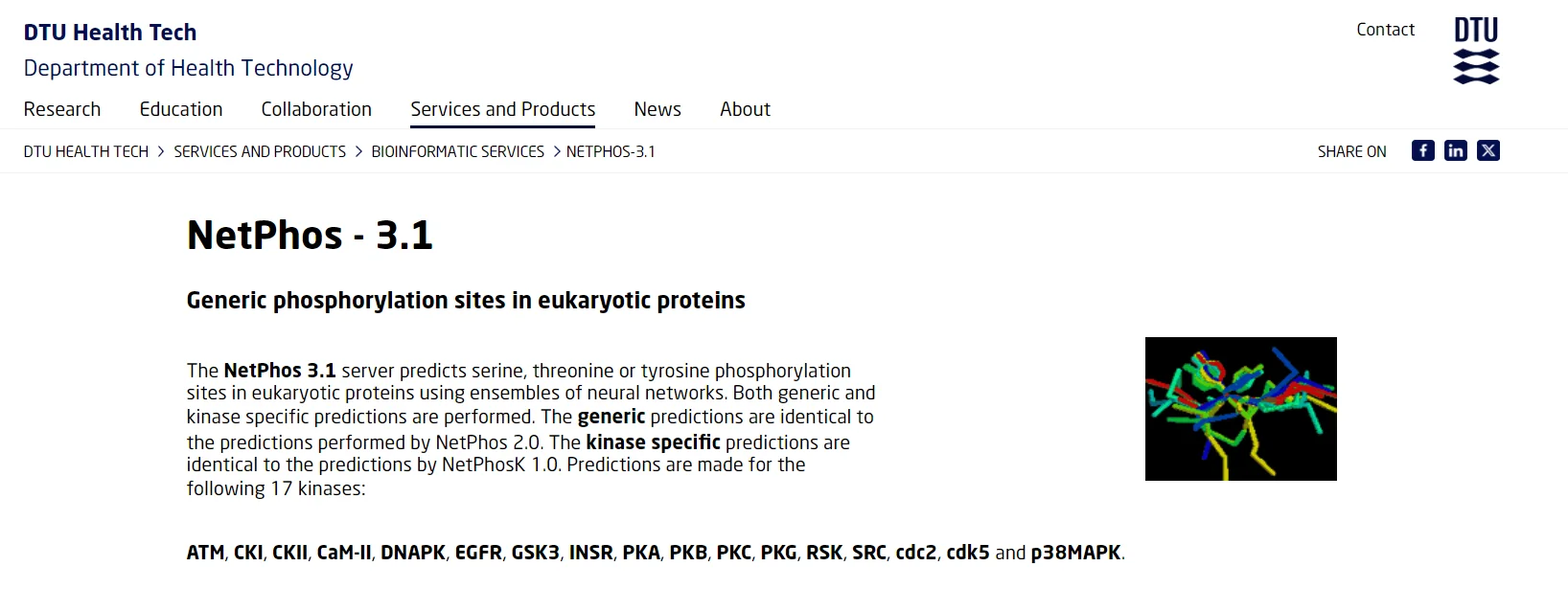Share page on Facebook icon
The image size is (1568, 589).
pyautogui.click(x=1422, y=150)
